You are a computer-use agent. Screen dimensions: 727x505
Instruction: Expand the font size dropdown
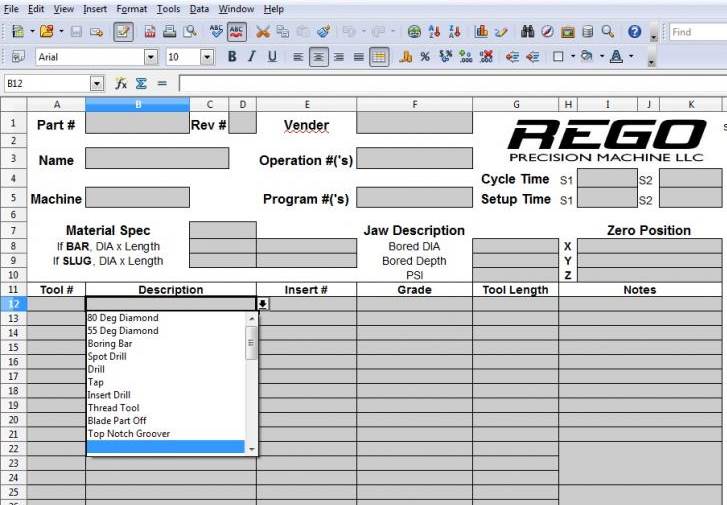click(206, 57)
